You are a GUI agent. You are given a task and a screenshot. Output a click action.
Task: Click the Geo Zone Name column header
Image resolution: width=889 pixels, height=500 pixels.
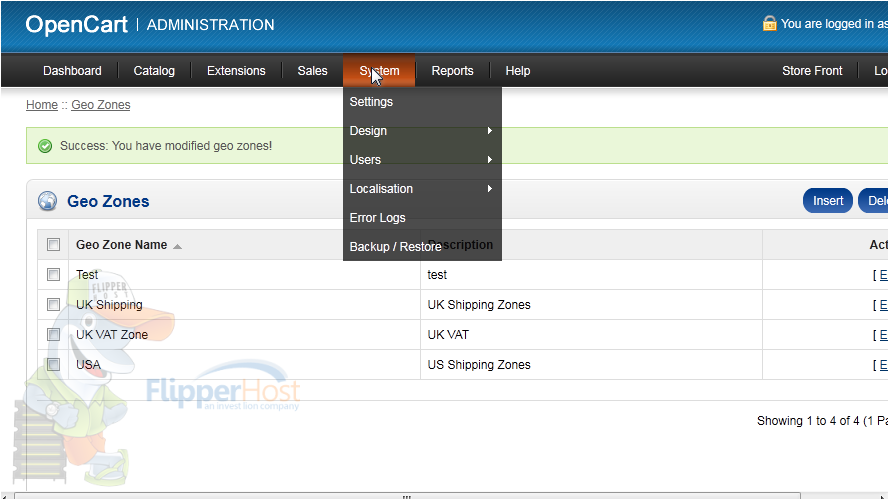pos(122,245)
